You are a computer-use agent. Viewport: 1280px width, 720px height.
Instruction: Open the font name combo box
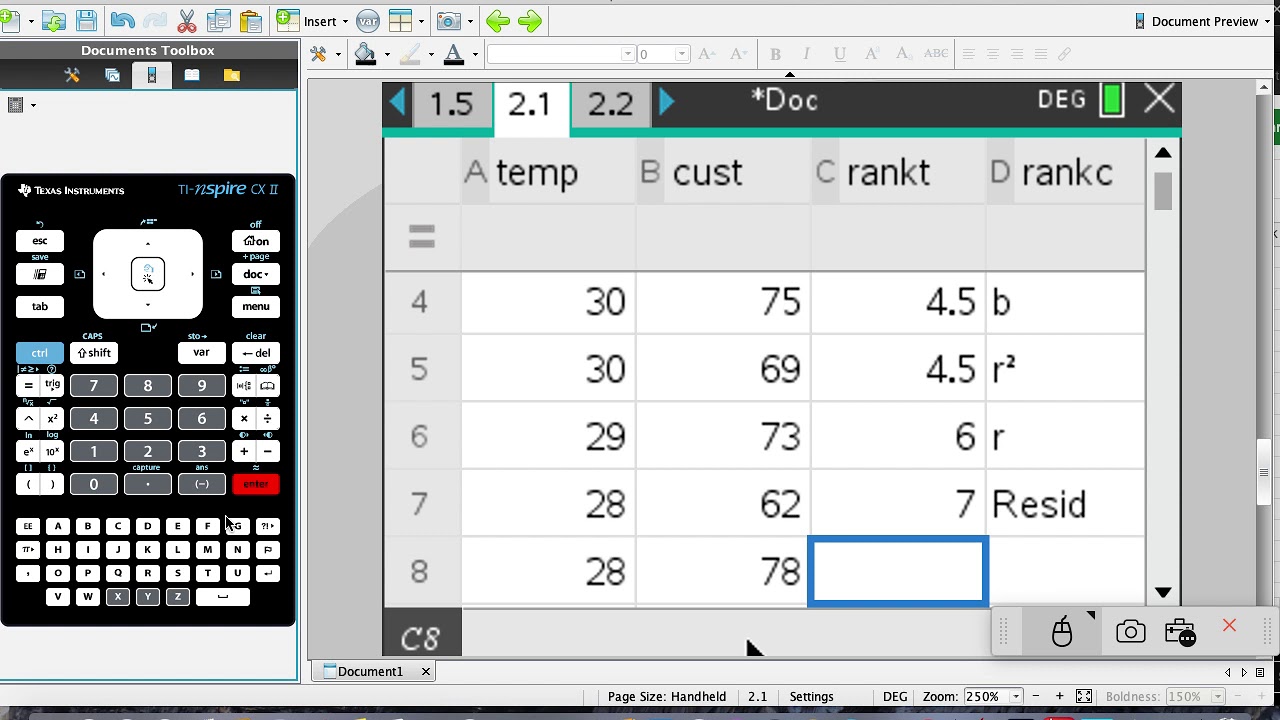[x=561, y=54]
